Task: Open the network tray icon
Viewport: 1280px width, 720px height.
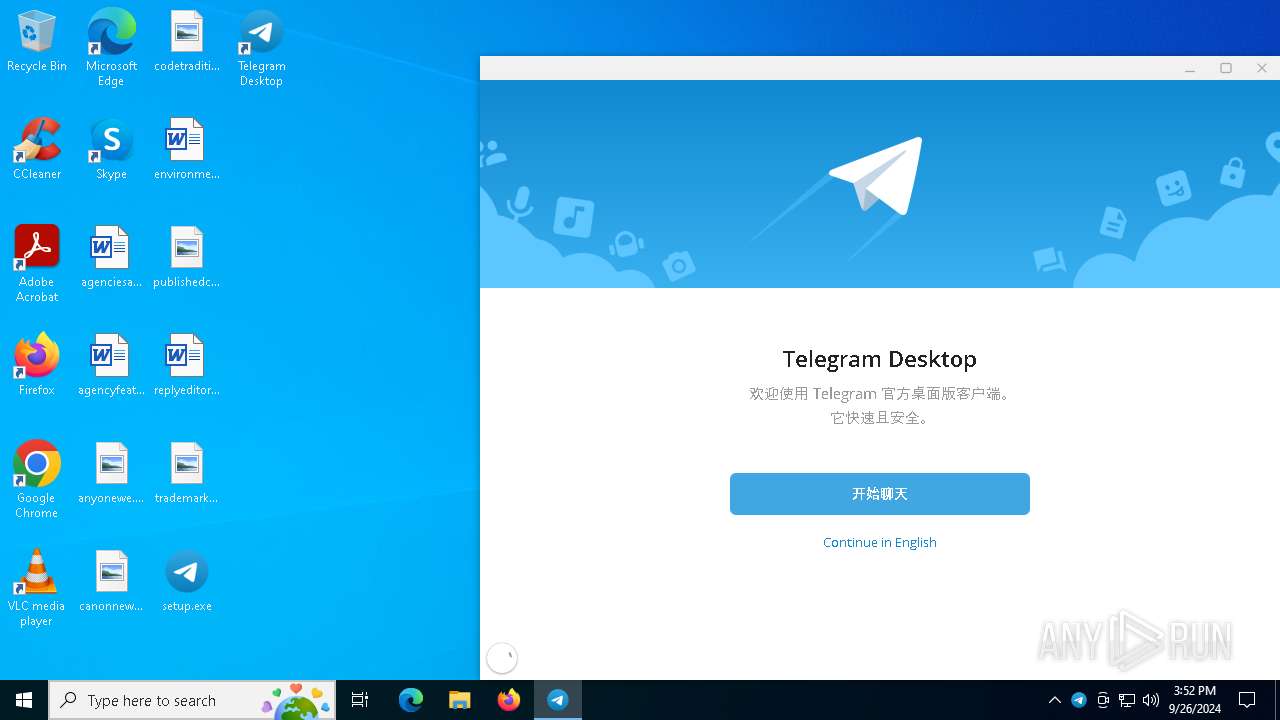Action: (1127, 700)
